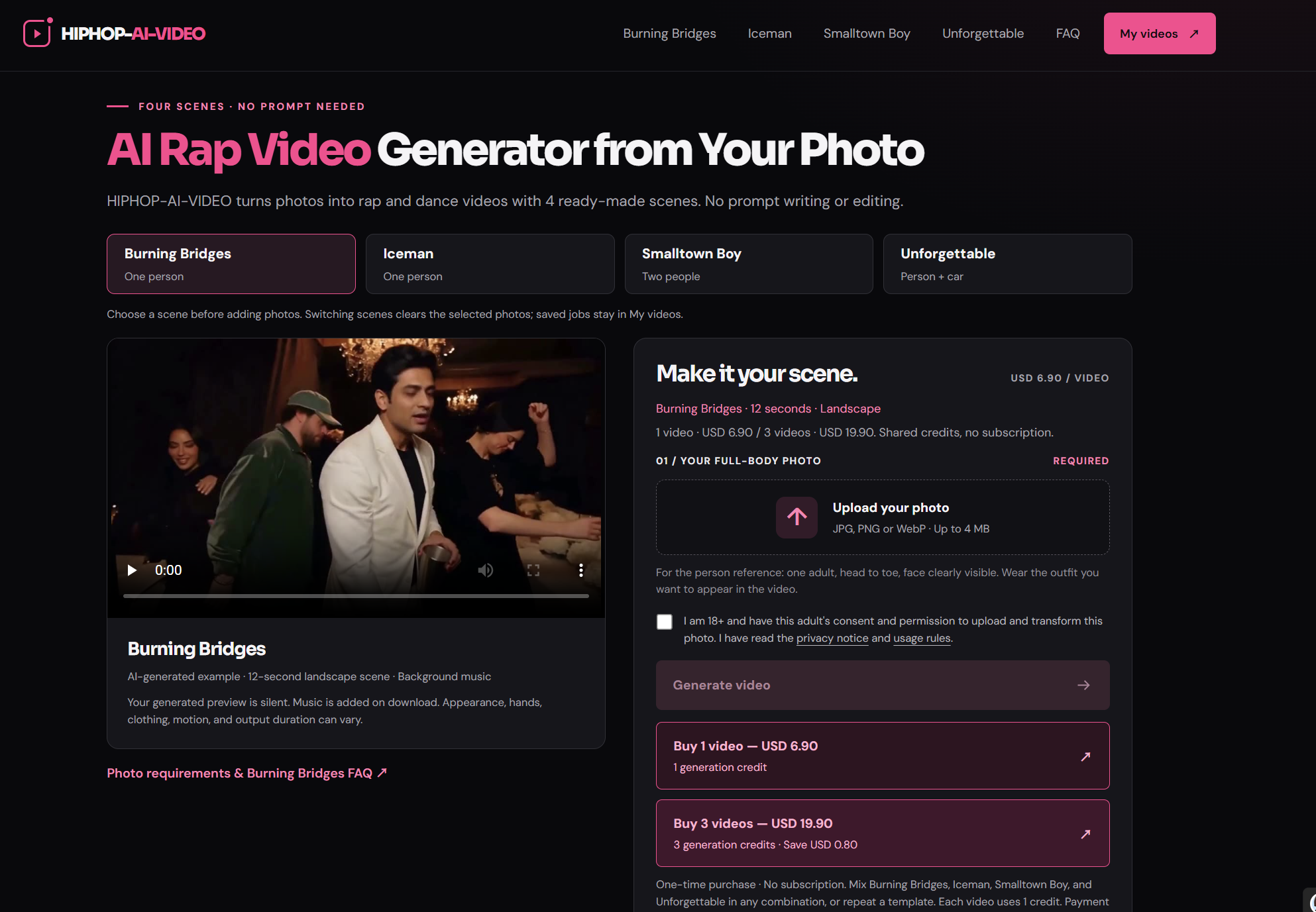Screen dimensions: 1316x912
Task: Open the privacy notice link
Action: click(832, 638)
